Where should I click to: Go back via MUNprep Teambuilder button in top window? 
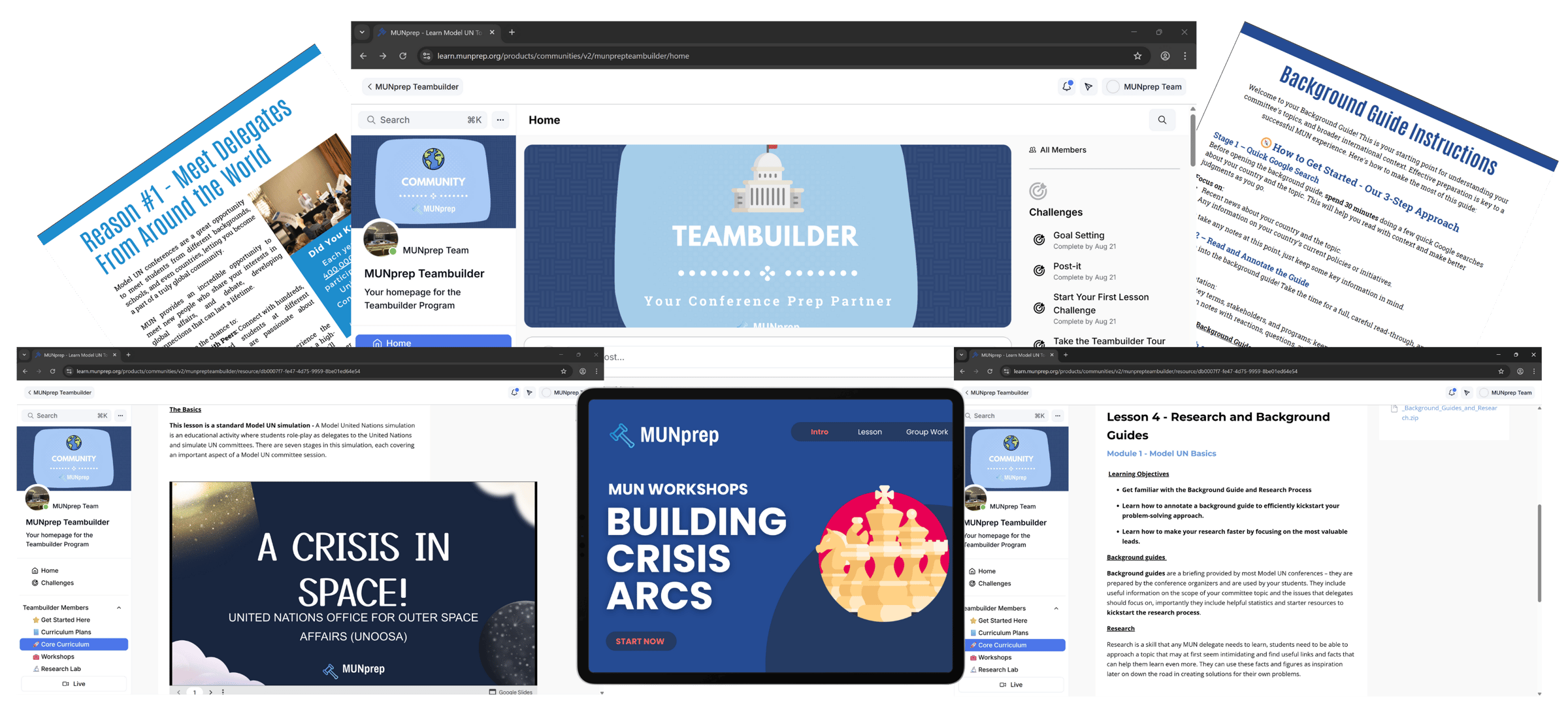pyautogui.click(x=413, y=86)
